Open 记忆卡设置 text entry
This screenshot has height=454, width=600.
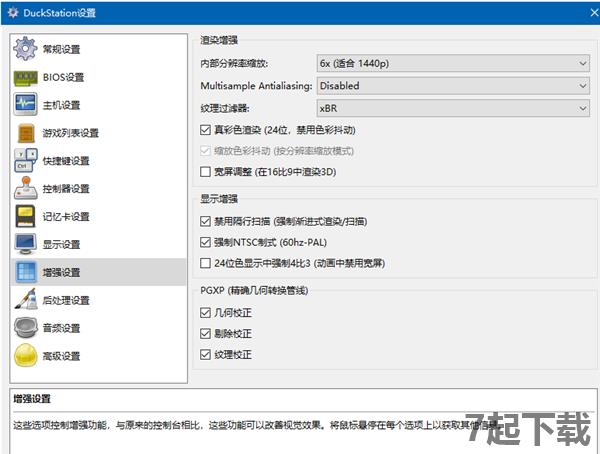coord(66,217)
